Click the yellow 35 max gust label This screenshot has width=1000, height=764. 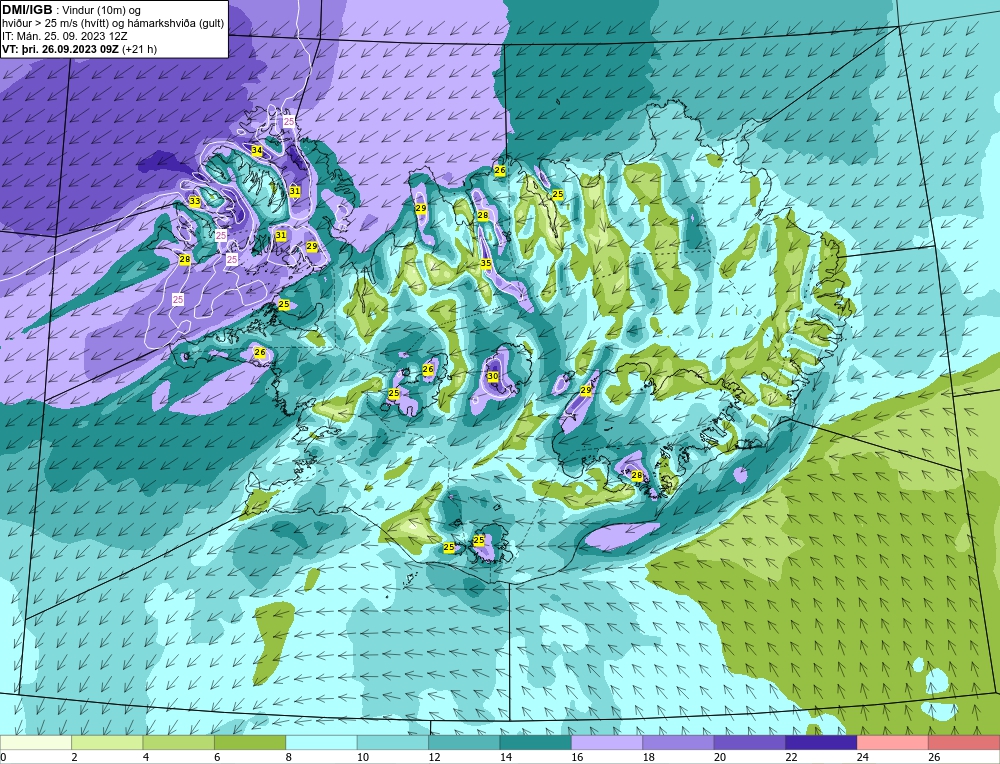click(x=486, y=263)
